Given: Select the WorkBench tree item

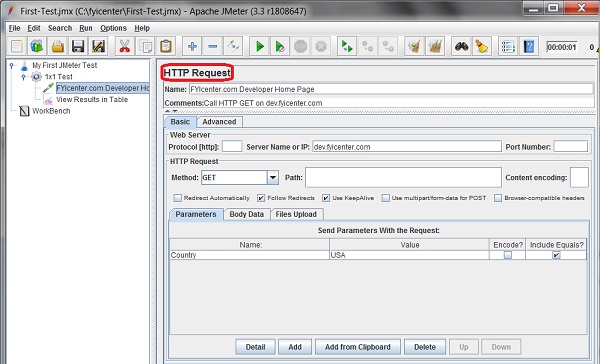Looking at the screenshot, I should pyautogui.click(x=51, y=111).
